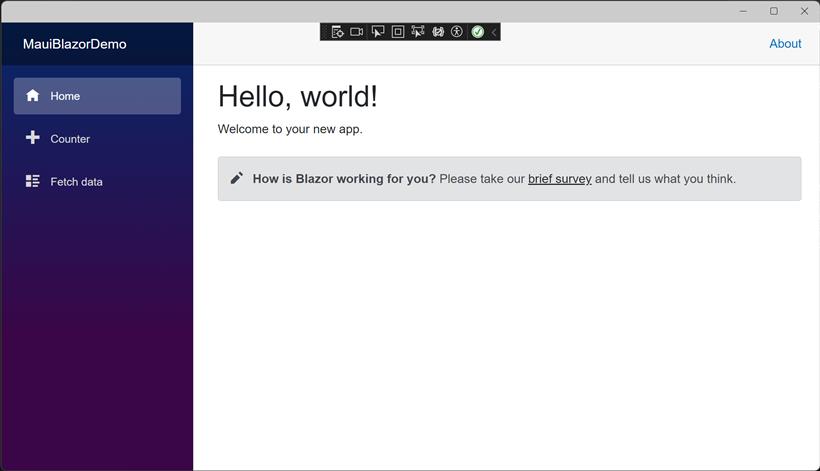820x471 pixels.
Task: Click 'How is Blazor working for you?' text
Action: [x=344, y=179]
